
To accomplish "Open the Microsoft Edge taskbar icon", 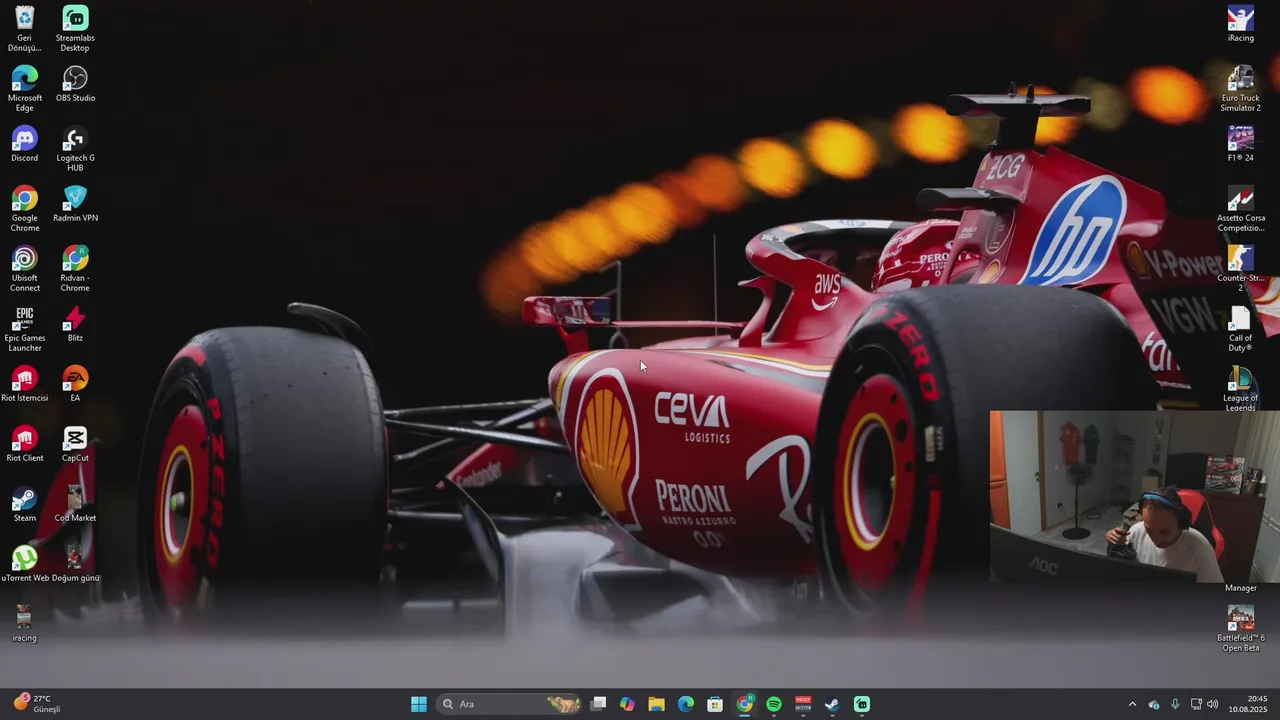I will (x=686, y=704).
